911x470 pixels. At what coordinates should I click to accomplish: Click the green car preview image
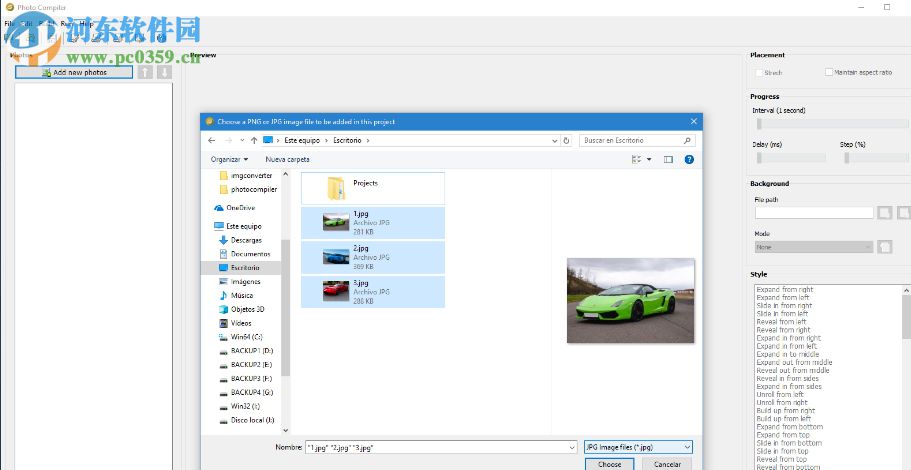click(x=630, y=300)
